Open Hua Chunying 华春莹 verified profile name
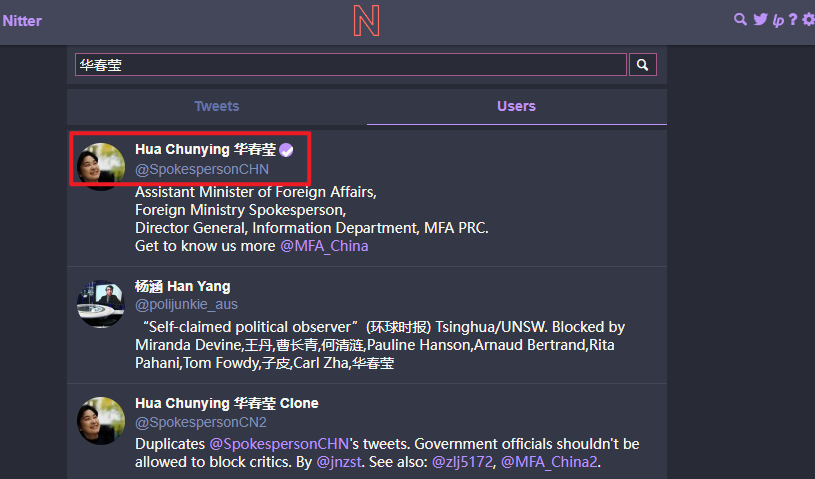Image resolution: width=815 pixels, height=479 pixels. [x=205, y=150]
